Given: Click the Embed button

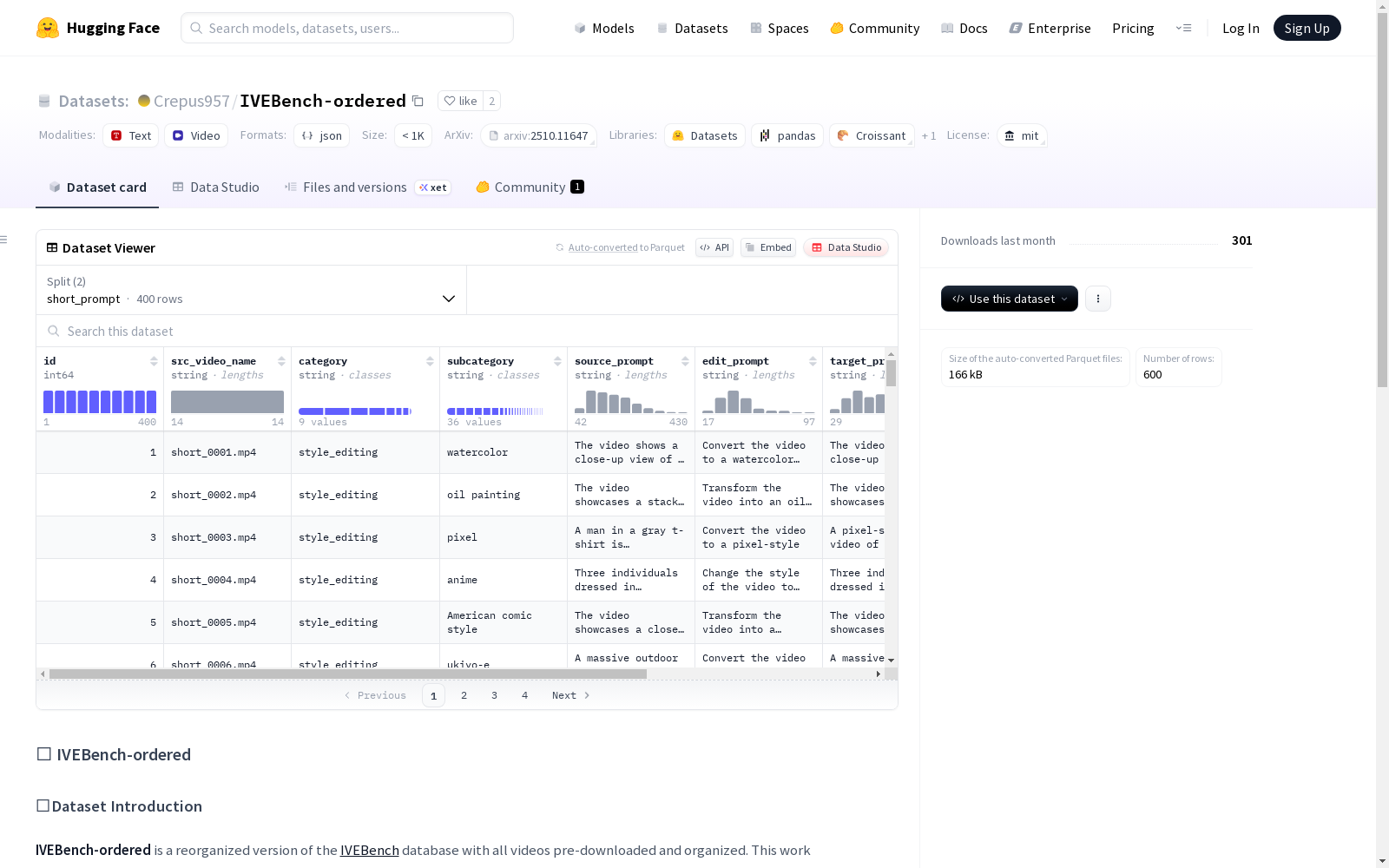Looking at the screenshot, I should 768,247.
